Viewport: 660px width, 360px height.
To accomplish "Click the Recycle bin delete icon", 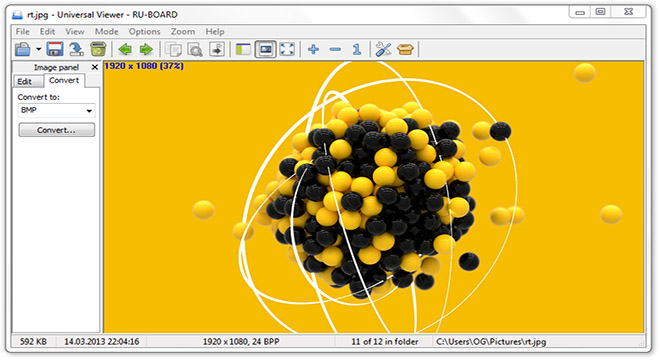I will click(98, 49).
